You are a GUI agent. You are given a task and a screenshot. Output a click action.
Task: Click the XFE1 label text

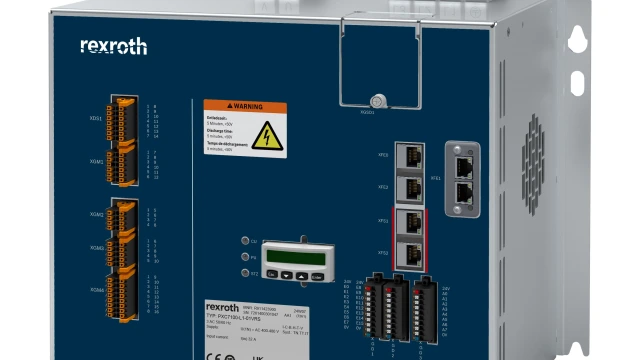tap(436, 178)
